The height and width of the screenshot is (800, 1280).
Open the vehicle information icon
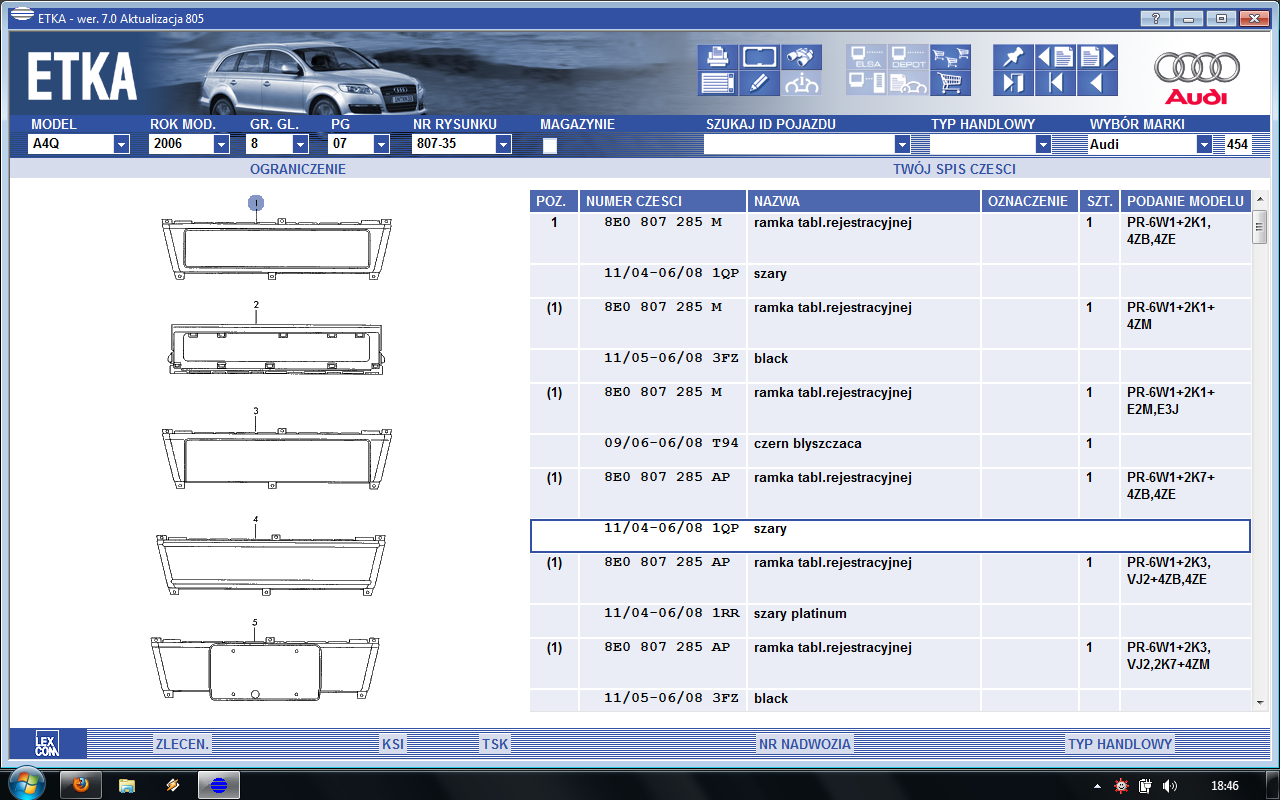pyautogui.click(x=801, y=83)
